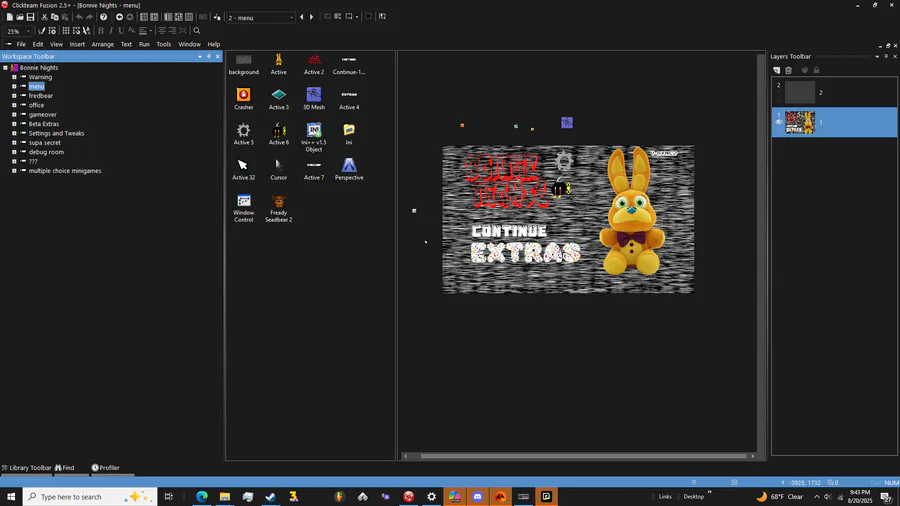The height and width of the screenshot is (506, 900).
Task: Copy selection with the Copy toolbar icon
Action: point(55,17)
